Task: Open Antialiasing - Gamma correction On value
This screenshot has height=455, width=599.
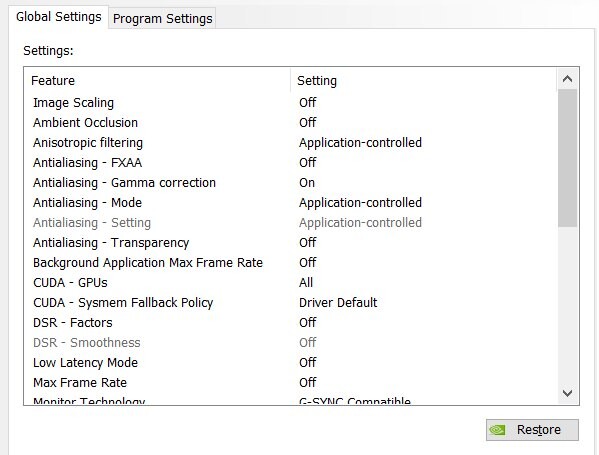Action: (x=307, y=183)
